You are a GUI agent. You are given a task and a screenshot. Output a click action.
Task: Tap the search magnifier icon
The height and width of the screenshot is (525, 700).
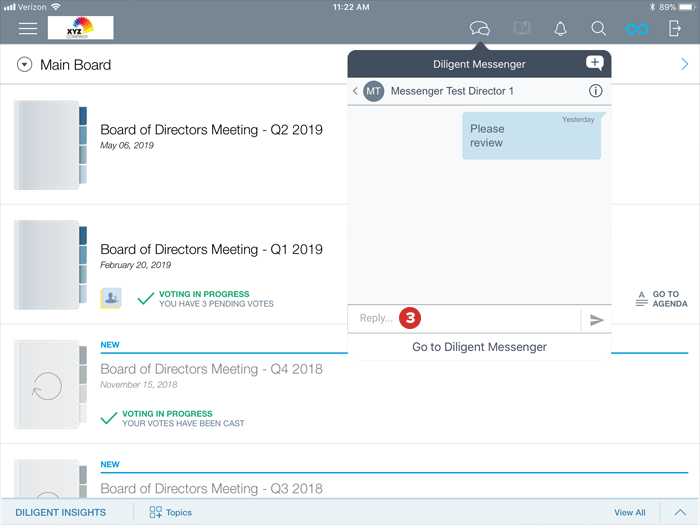[598, 29]
